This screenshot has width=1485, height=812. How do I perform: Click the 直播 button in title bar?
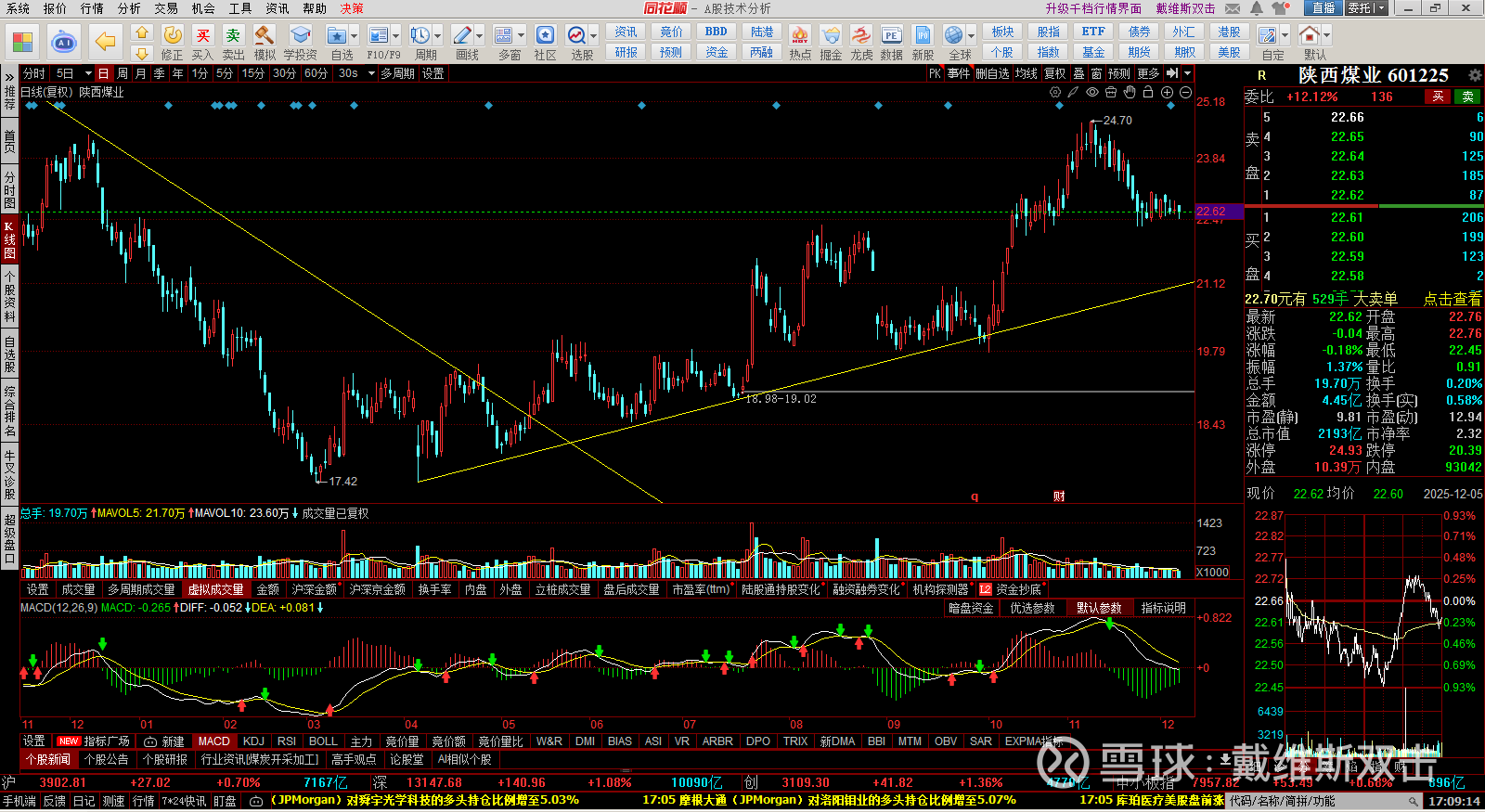pyautogui.click(x=1324, y=8)
